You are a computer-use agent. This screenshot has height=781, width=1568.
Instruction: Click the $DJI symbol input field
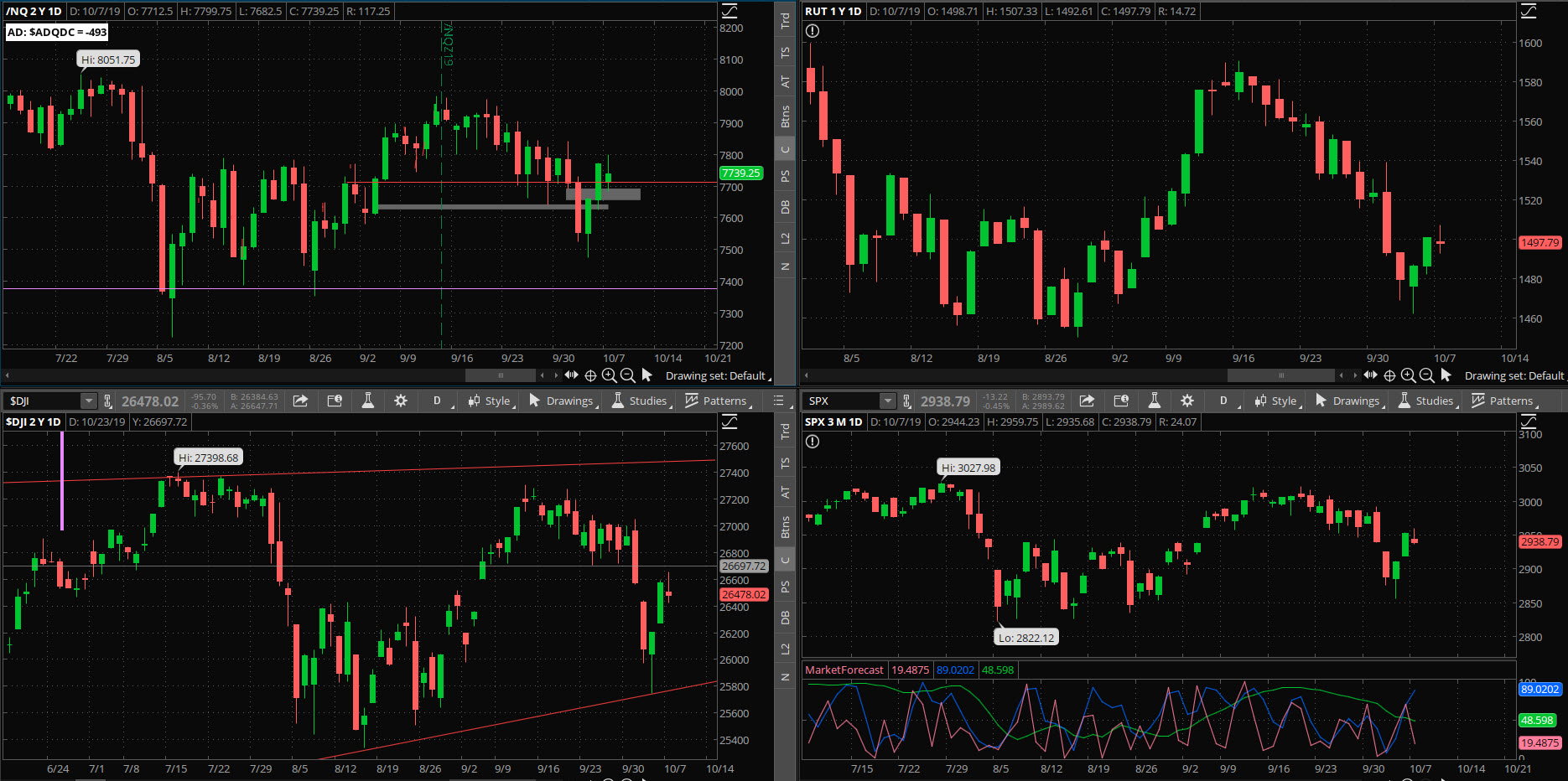click(42, 401)
